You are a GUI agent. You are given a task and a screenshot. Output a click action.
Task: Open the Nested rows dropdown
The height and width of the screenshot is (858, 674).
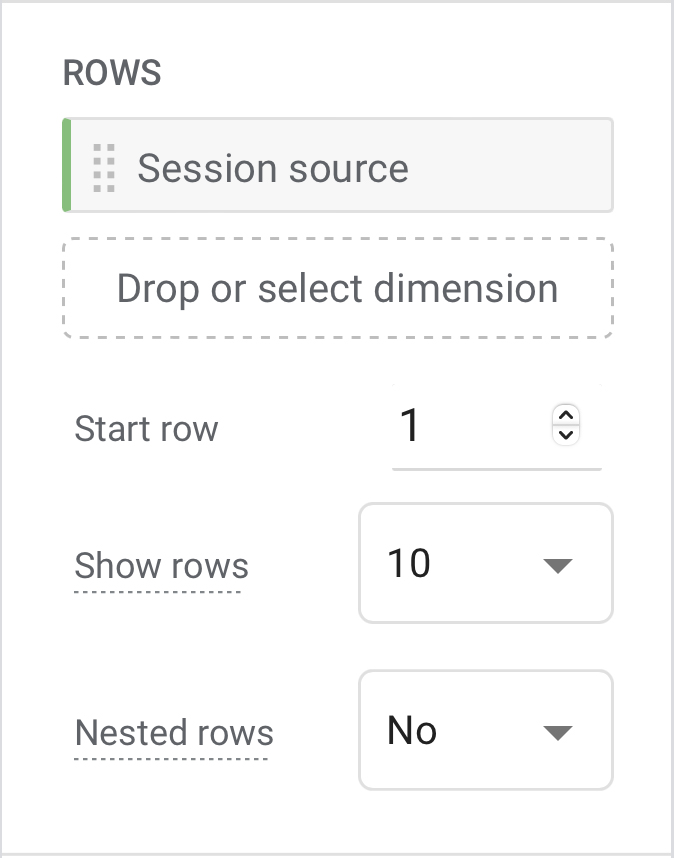point(485,732)
